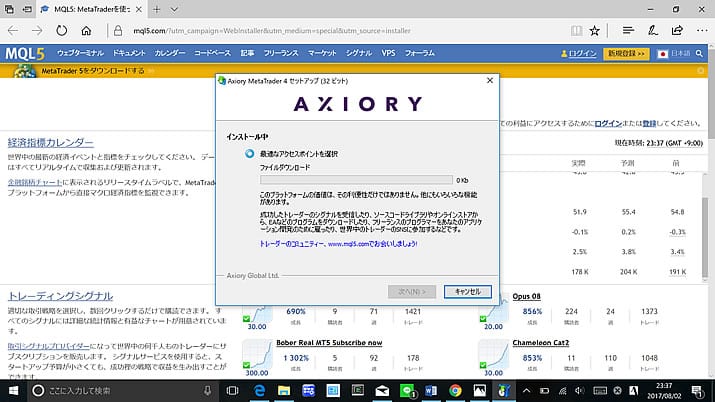Click the 新規登録 button
This screenshot has height=402, width=715.
tap(626, 54)
